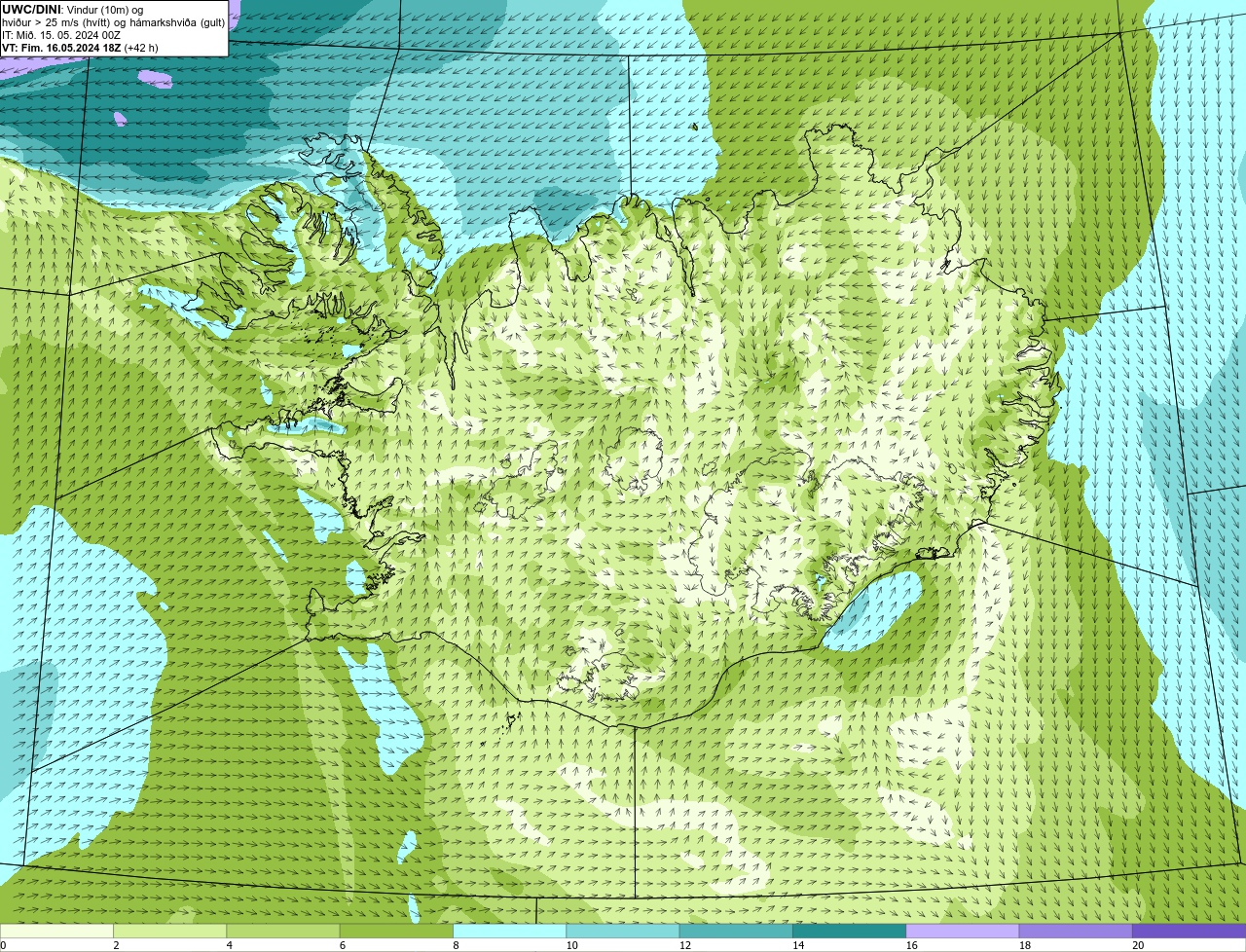This screenshot has width=1246, height=952.
Task: Click the '6' label on the color scale
Action: point(343,945)
